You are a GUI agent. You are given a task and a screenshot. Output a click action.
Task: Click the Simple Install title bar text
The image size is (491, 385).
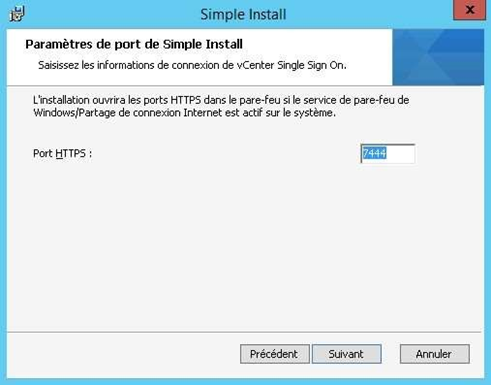click(x=243, y=14)
